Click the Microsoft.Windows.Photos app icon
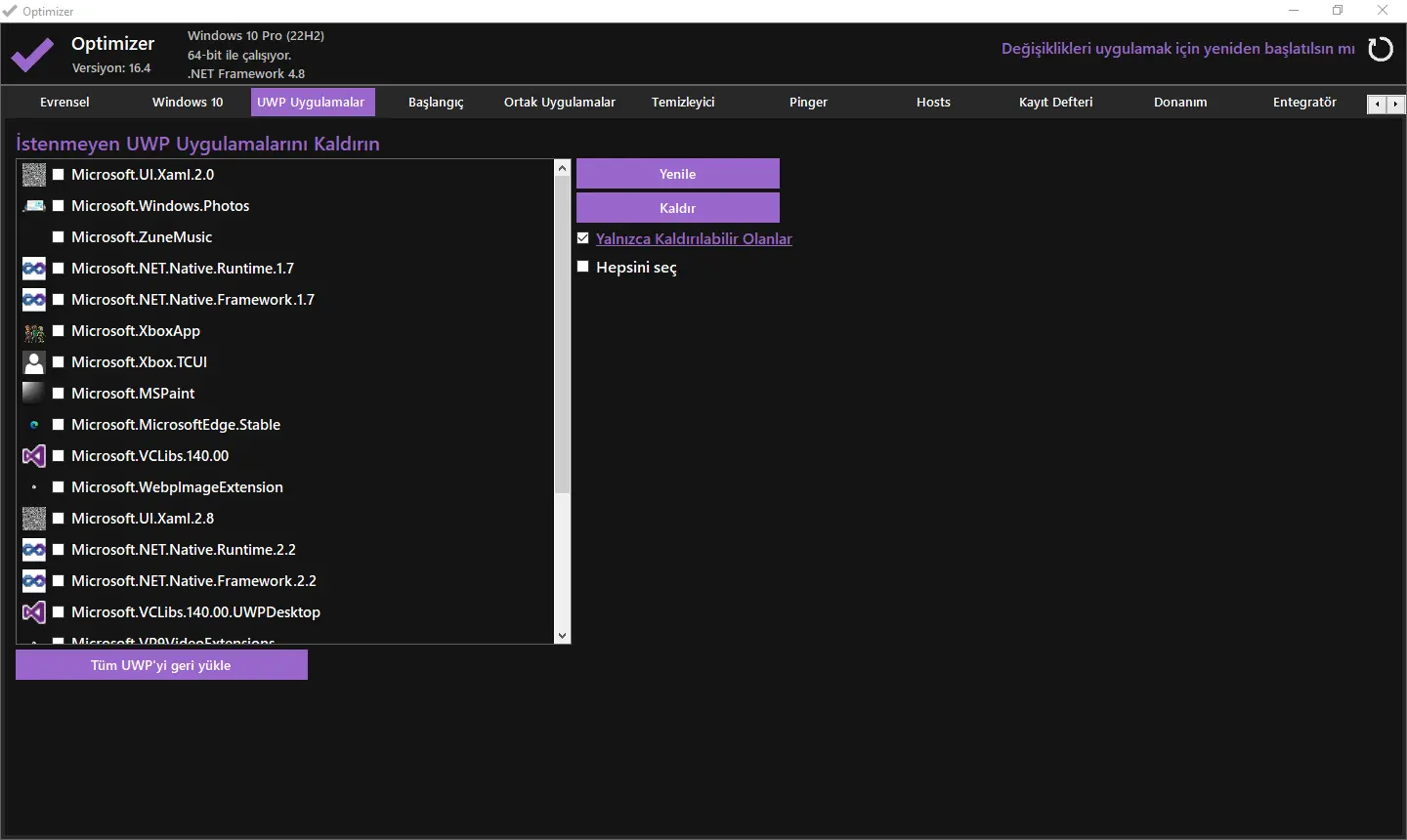Viewport: 1407px width, 840px height. (x=34, y=206)
